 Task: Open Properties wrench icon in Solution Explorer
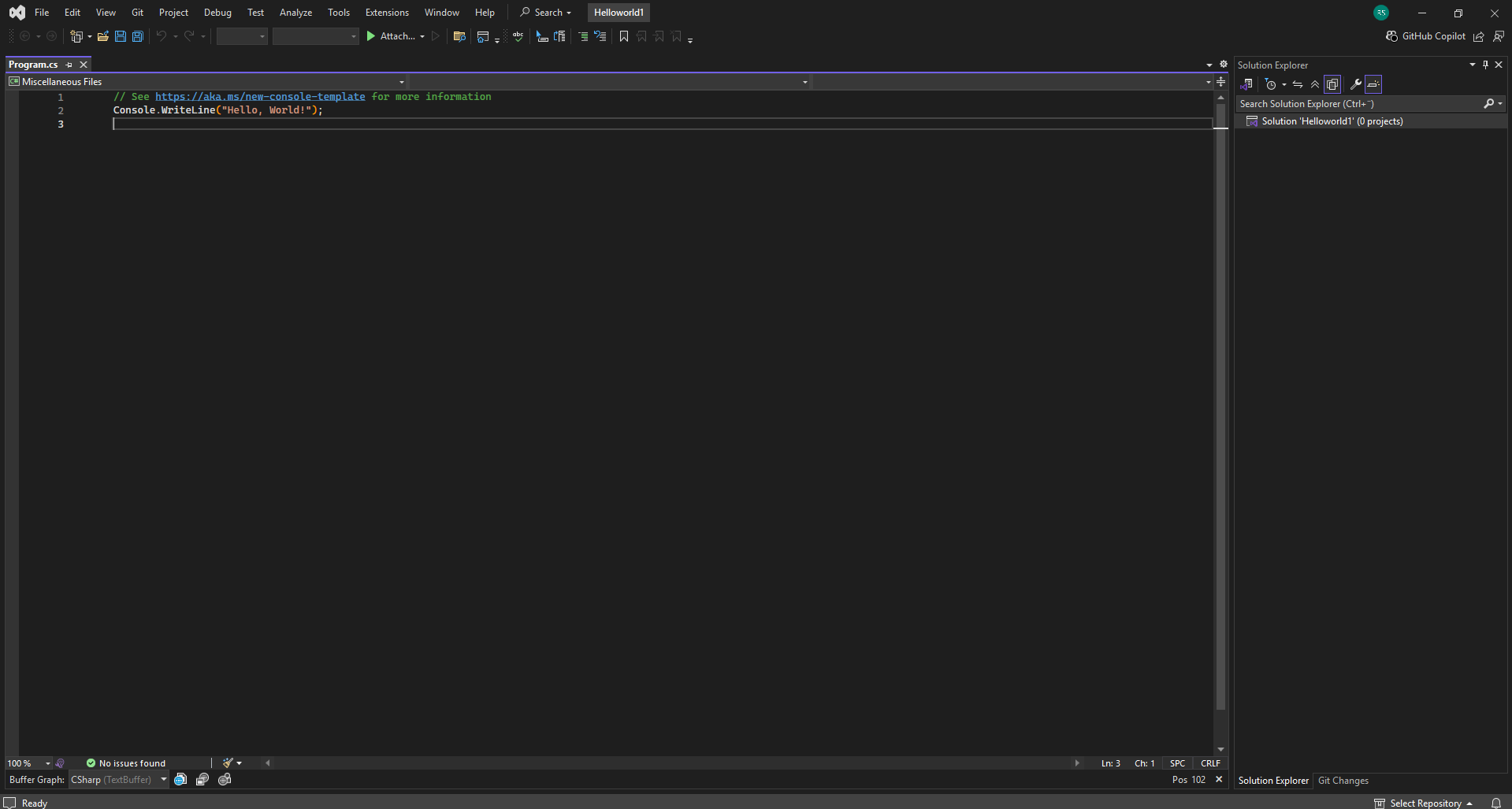coord(1356,84)
